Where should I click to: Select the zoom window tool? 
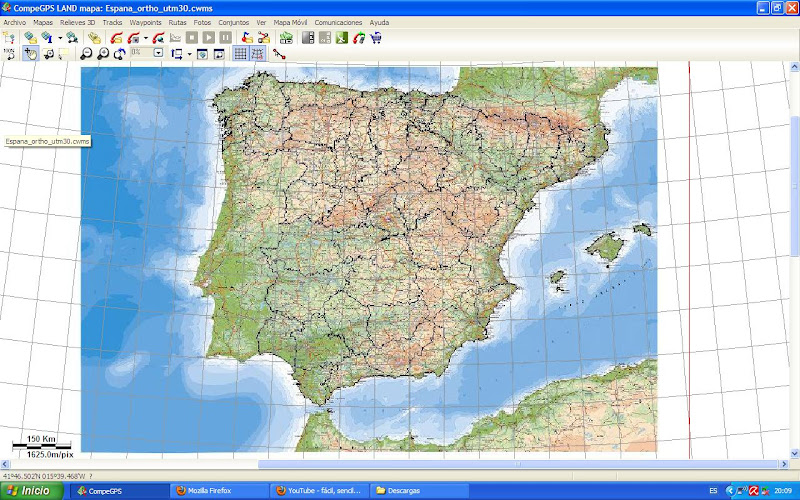48,53
